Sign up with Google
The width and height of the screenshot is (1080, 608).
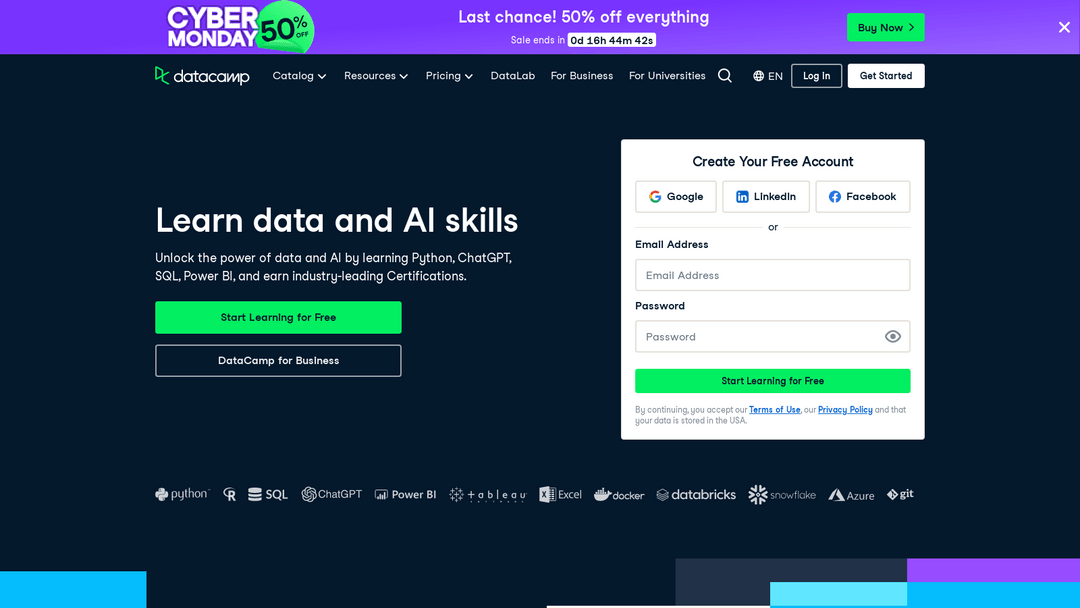pos(676,197)
